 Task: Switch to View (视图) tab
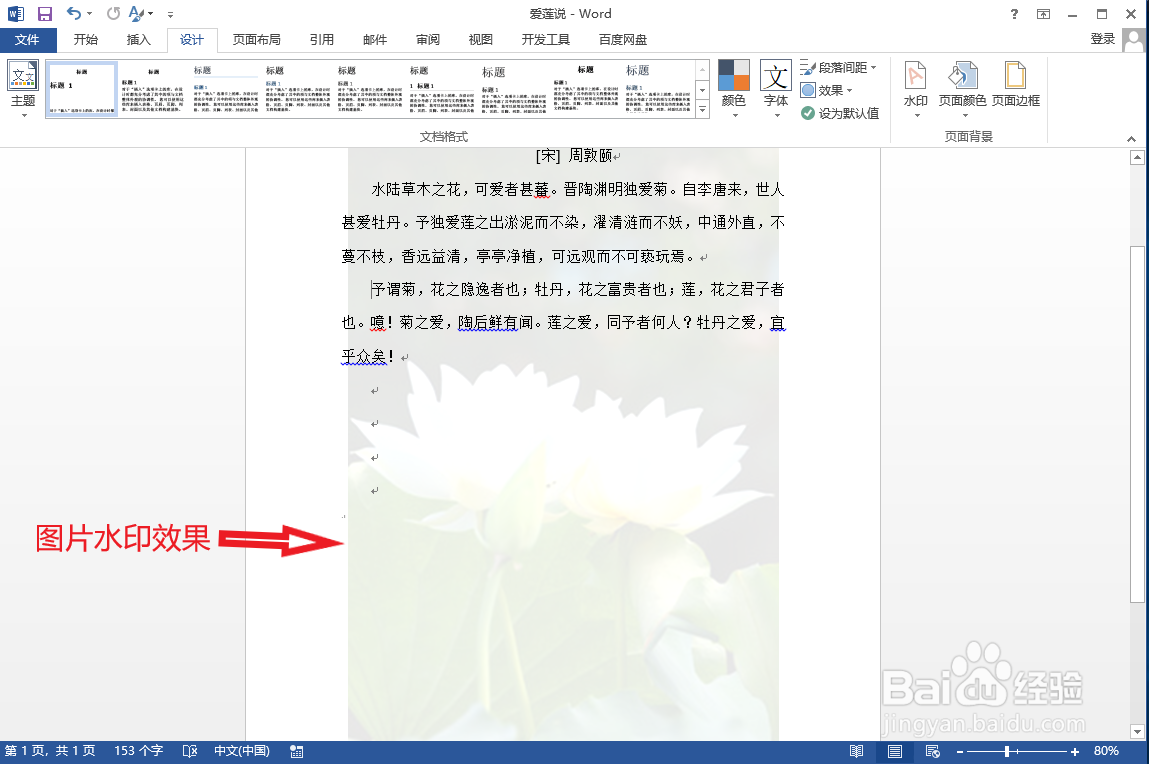tap(481, 40)
